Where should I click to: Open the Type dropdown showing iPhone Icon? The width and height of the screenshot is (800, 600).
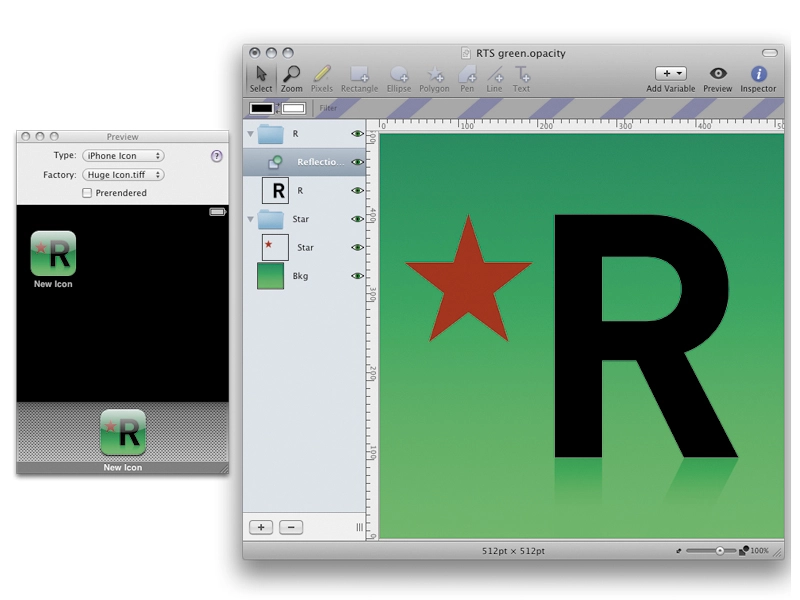point(123,156)
